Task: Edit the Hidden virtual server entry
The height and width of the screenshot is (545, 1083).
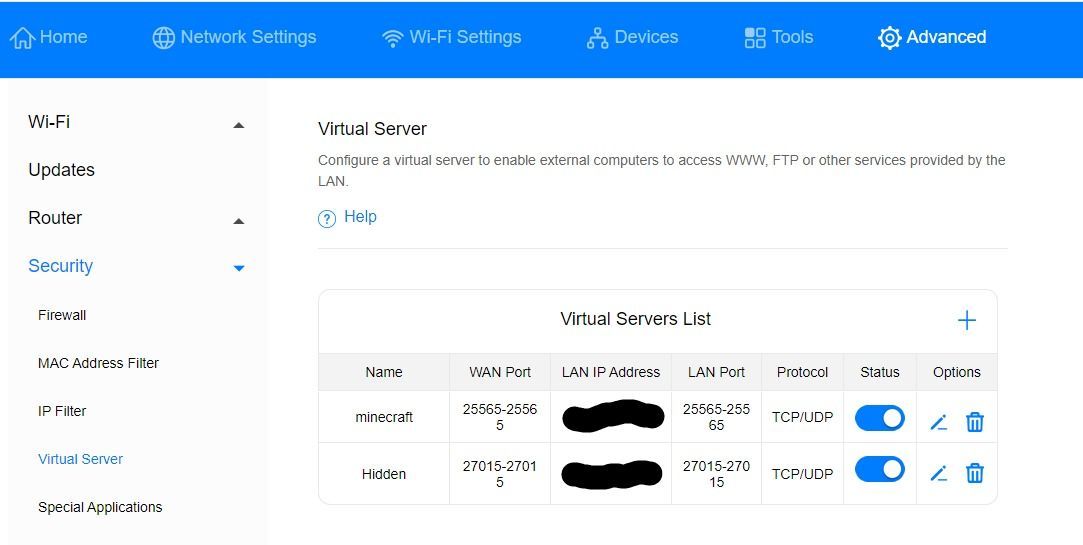Action: pos(938,473)
